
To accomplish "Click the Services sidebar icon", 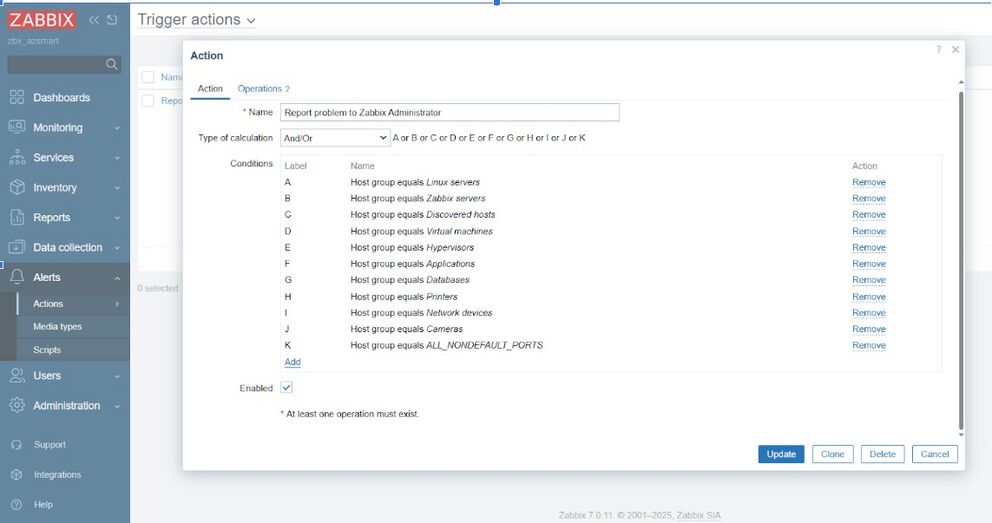I will 17,158.
